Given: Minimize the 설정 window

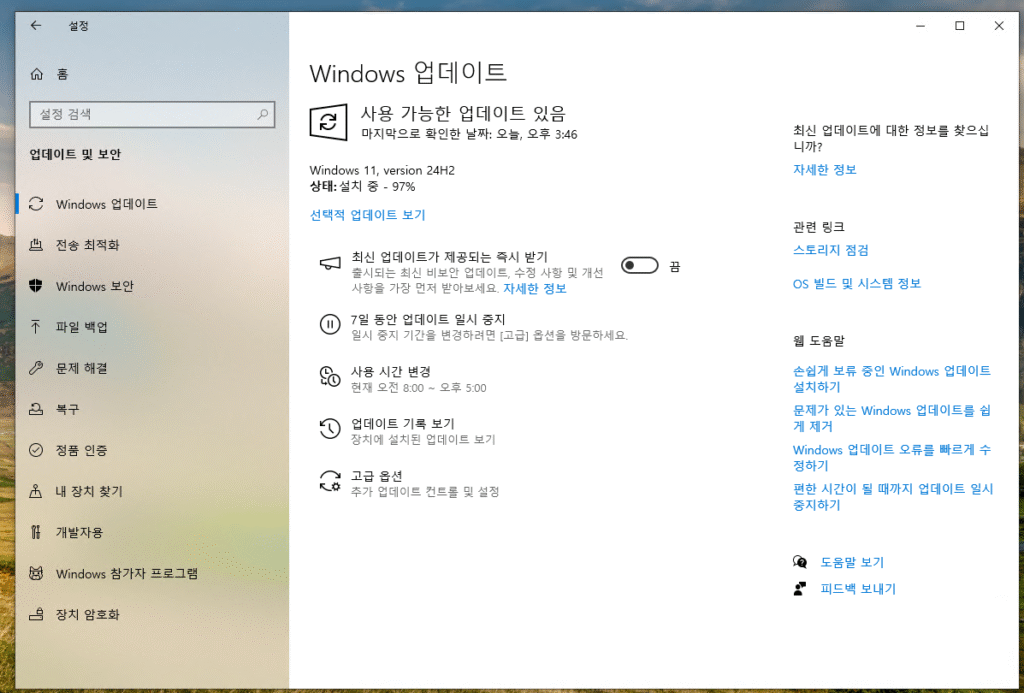Looking at the screenshot, I should coord(920,25).
